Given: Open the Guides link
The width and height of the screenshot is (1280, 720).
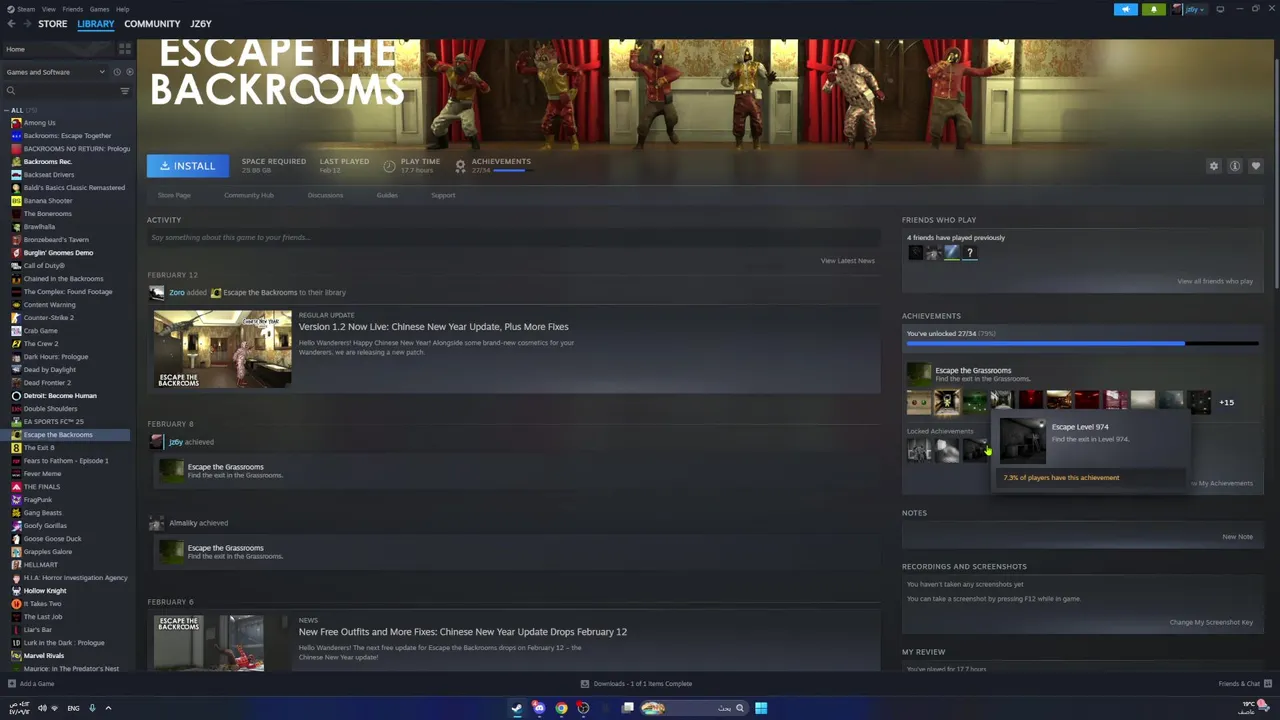Looking at the screenshot, I should pyautogui.click(x=387, y=195).
